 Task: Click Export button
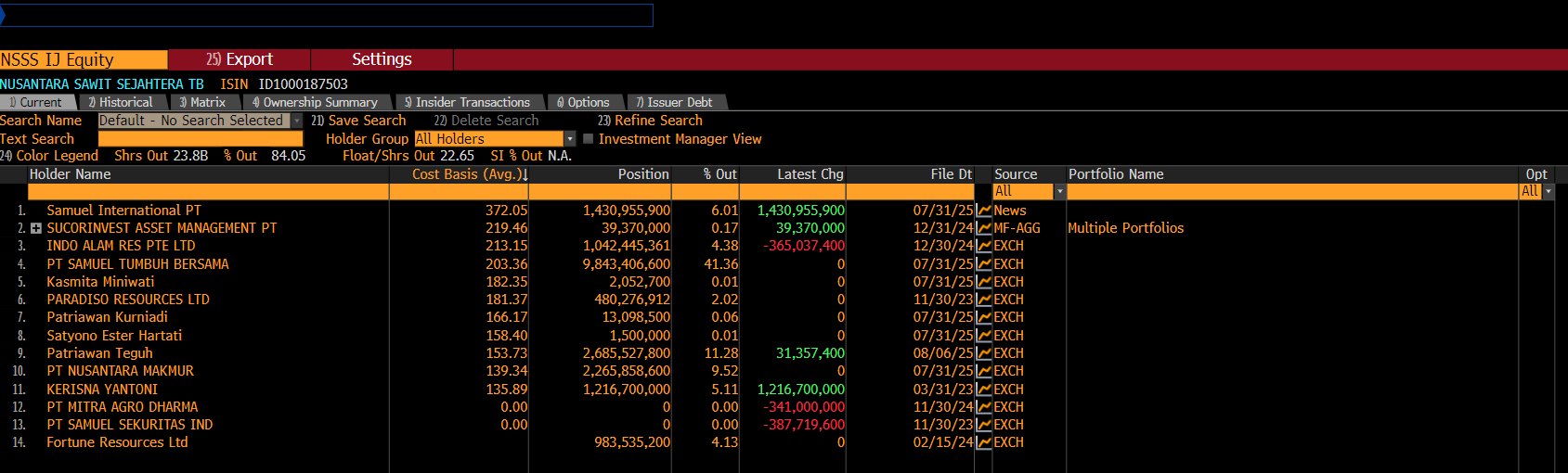(x=240, y=59)
